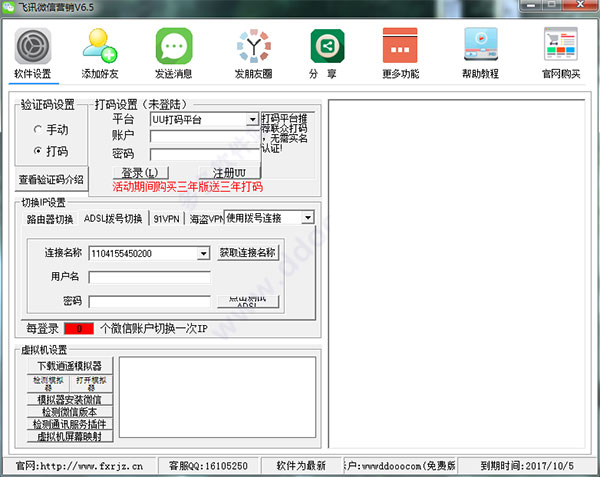
Task: Click the 检测模拟器 button
Action: [x=48, y=384]
